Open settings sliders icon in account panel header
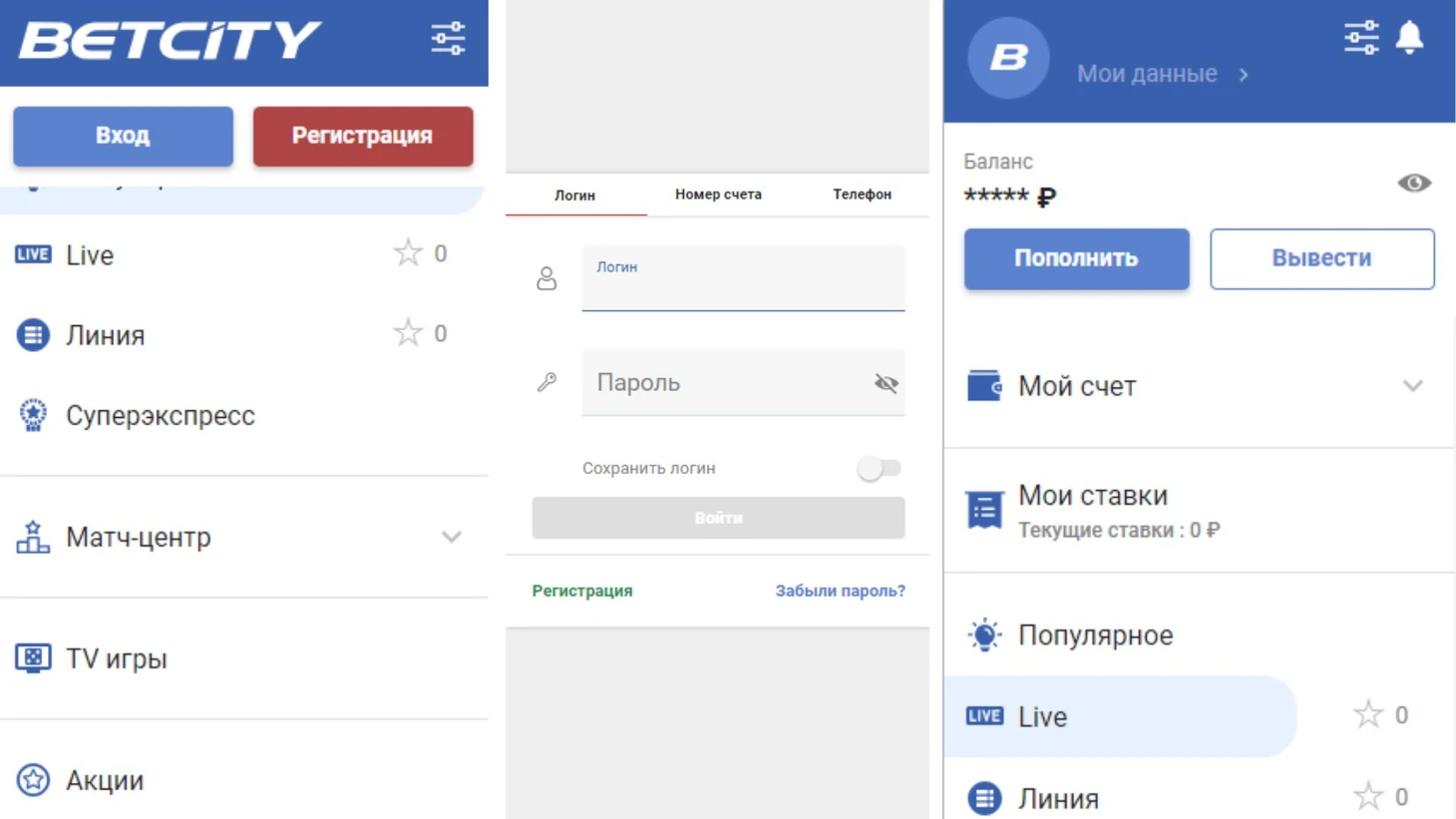The width and height of the screenshot is (1456, 819). (x=1361, y=38)
